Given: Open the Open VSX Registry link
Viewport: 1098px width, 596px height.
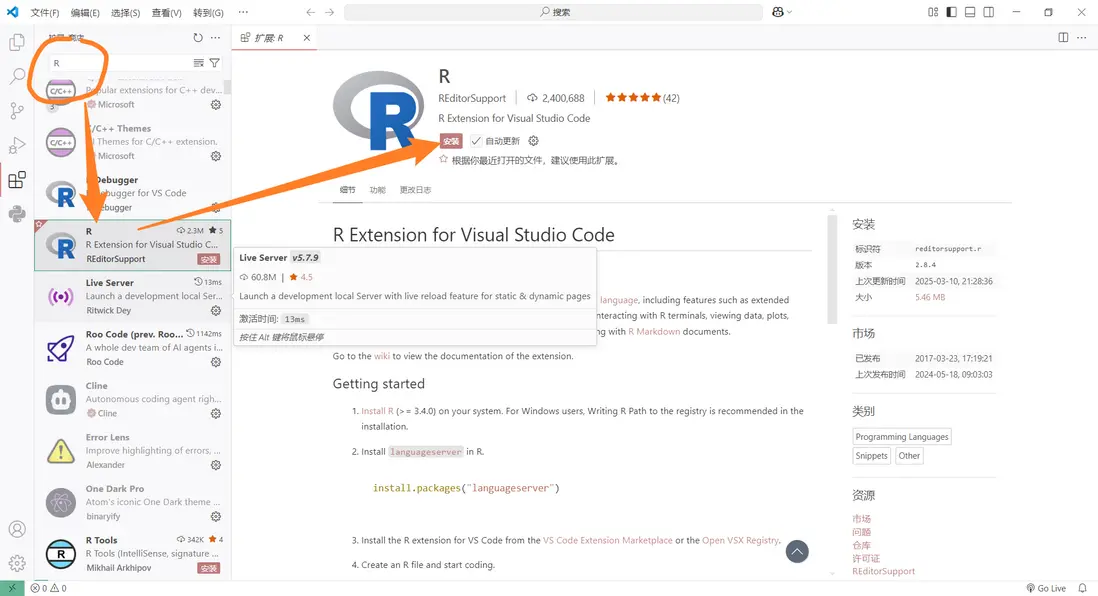Looking at the screenshot, I should pos(740,540).
